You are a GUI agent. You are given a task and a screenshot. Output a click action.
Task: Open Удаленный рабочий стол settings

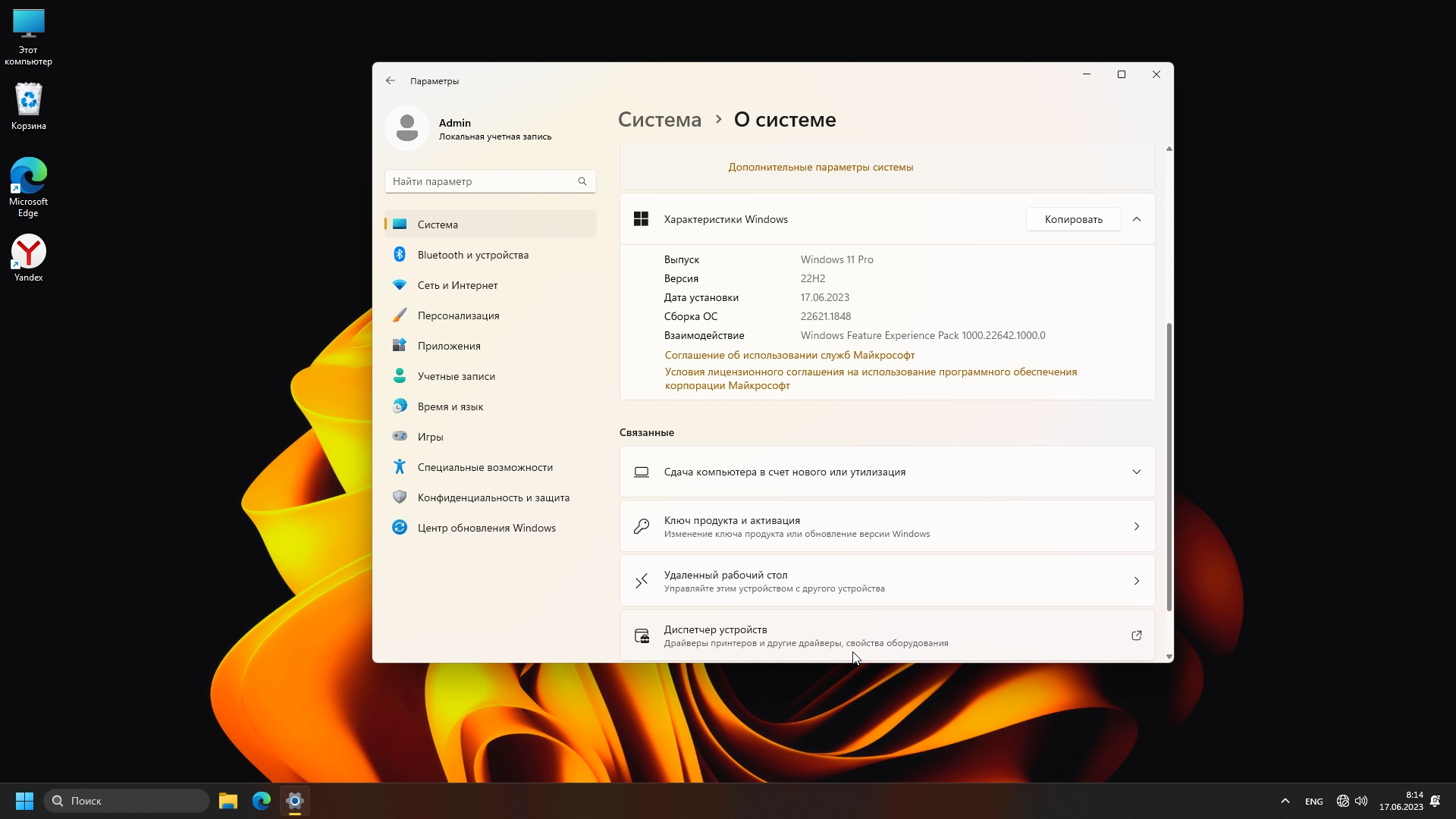886,581
